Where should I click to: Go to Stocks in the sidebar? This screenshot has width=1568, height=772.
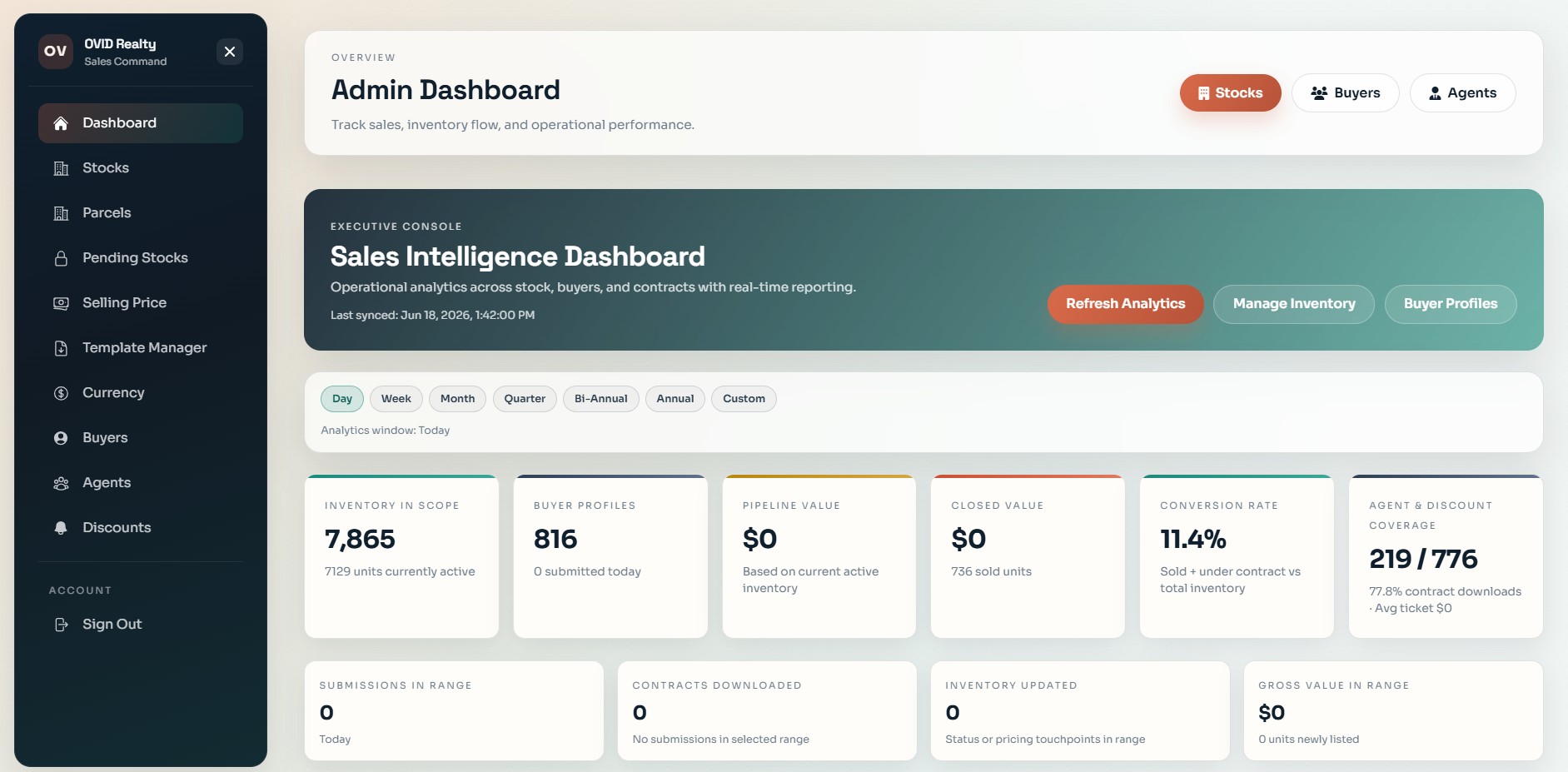141,168
